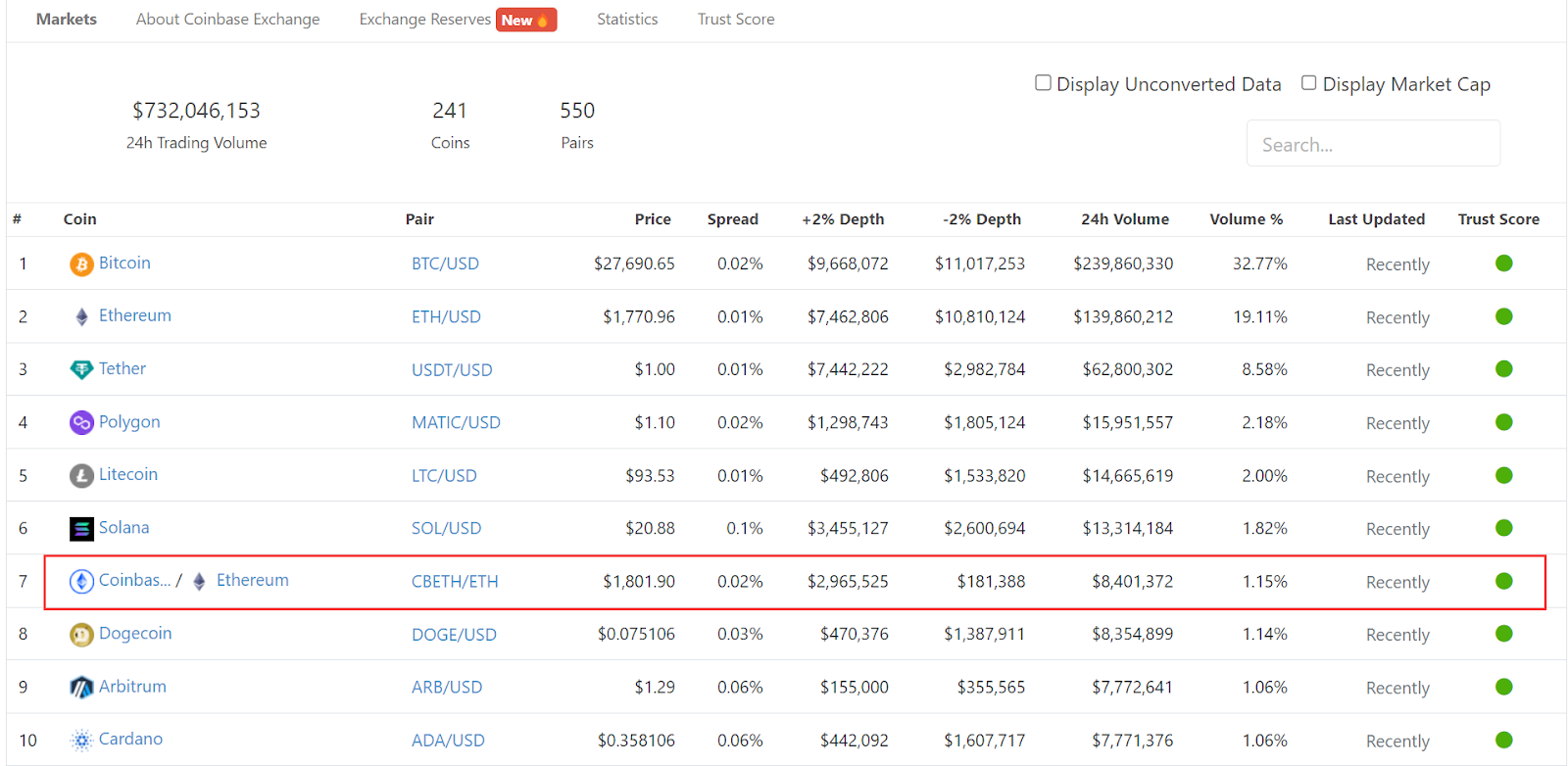
Task: Click the Arbitrum logo icon
Action: pos(81,688)
